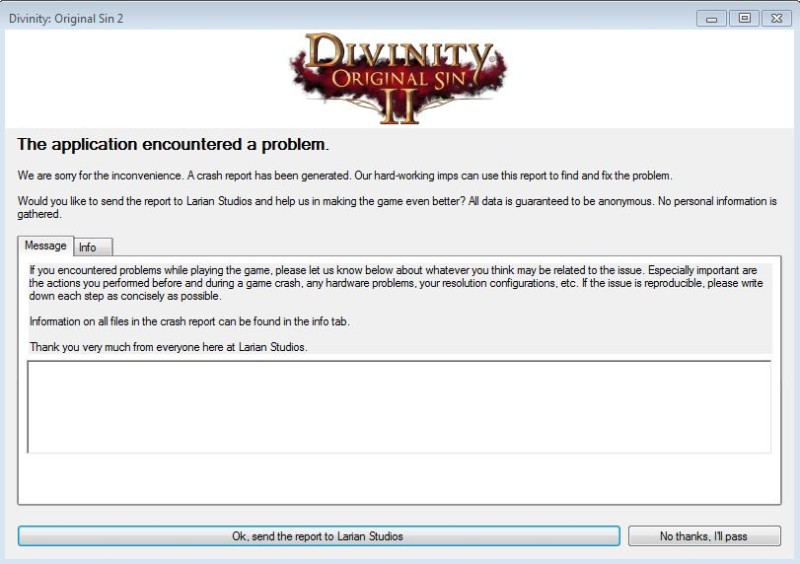This screenshot has width=800, height=564.
Task: Click the instructions starting If you encountered problems
Action: point(396,283)
